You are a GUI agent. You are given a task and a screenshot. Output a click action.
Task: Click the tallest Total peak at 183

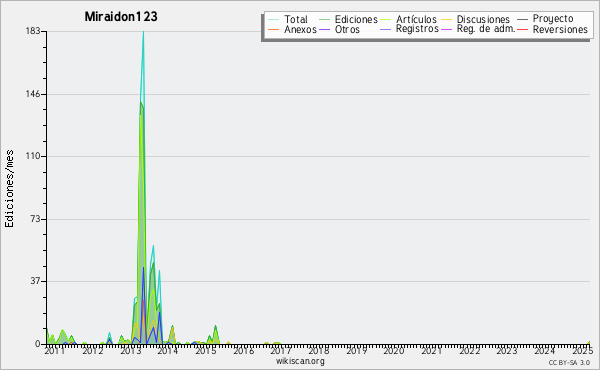tap(143, 32)
